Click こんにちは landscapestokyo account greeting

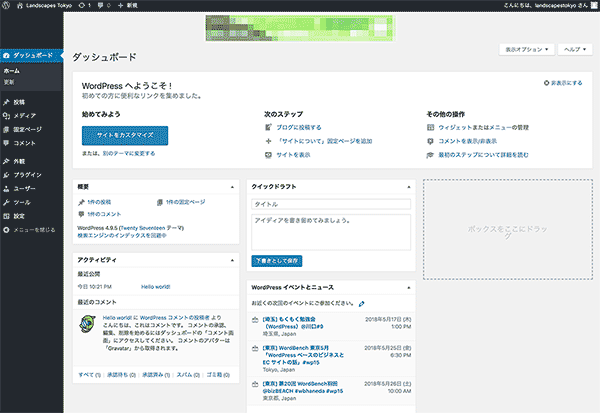click(x=546, y=5)
